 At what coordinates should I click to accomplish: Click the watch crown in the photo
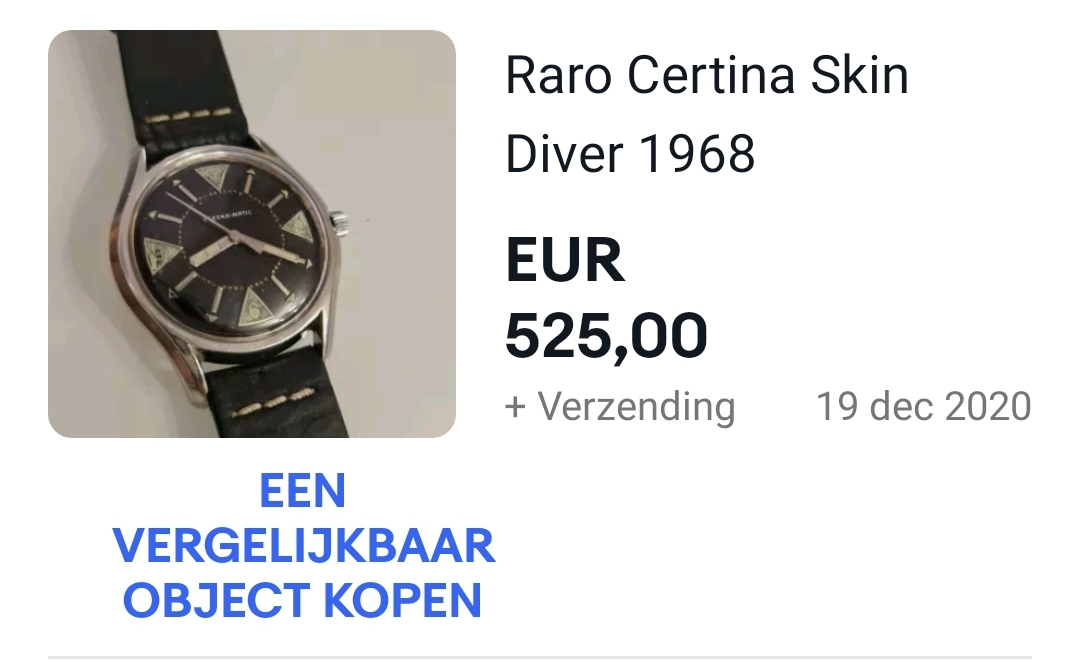point(340,221)
